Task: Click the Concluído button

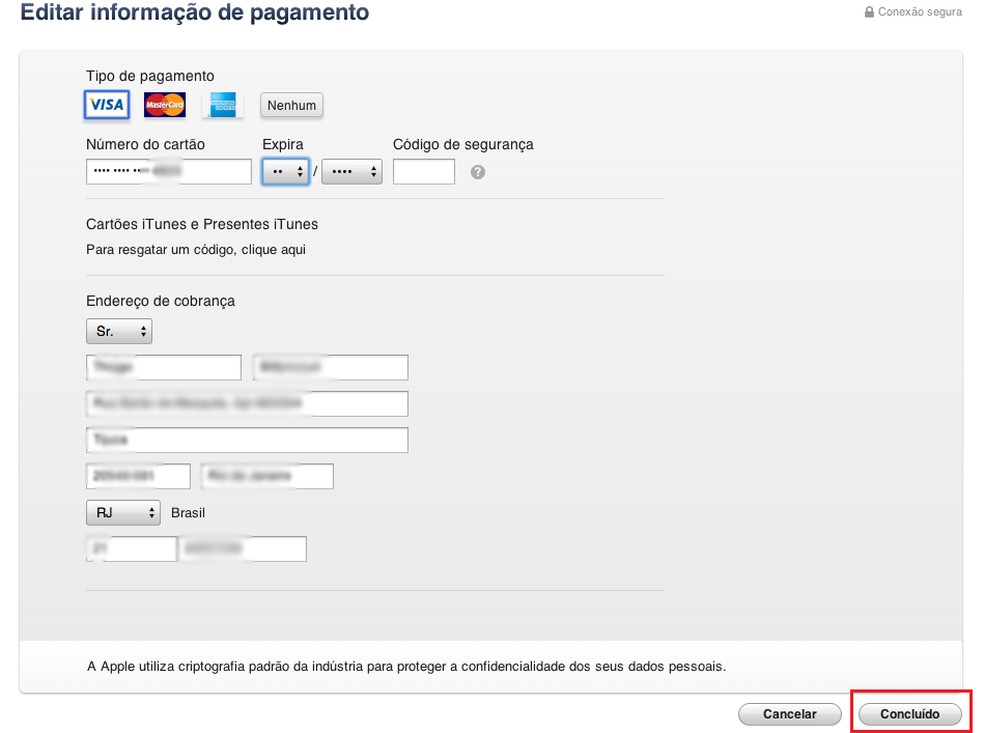Action: (910, 713)
